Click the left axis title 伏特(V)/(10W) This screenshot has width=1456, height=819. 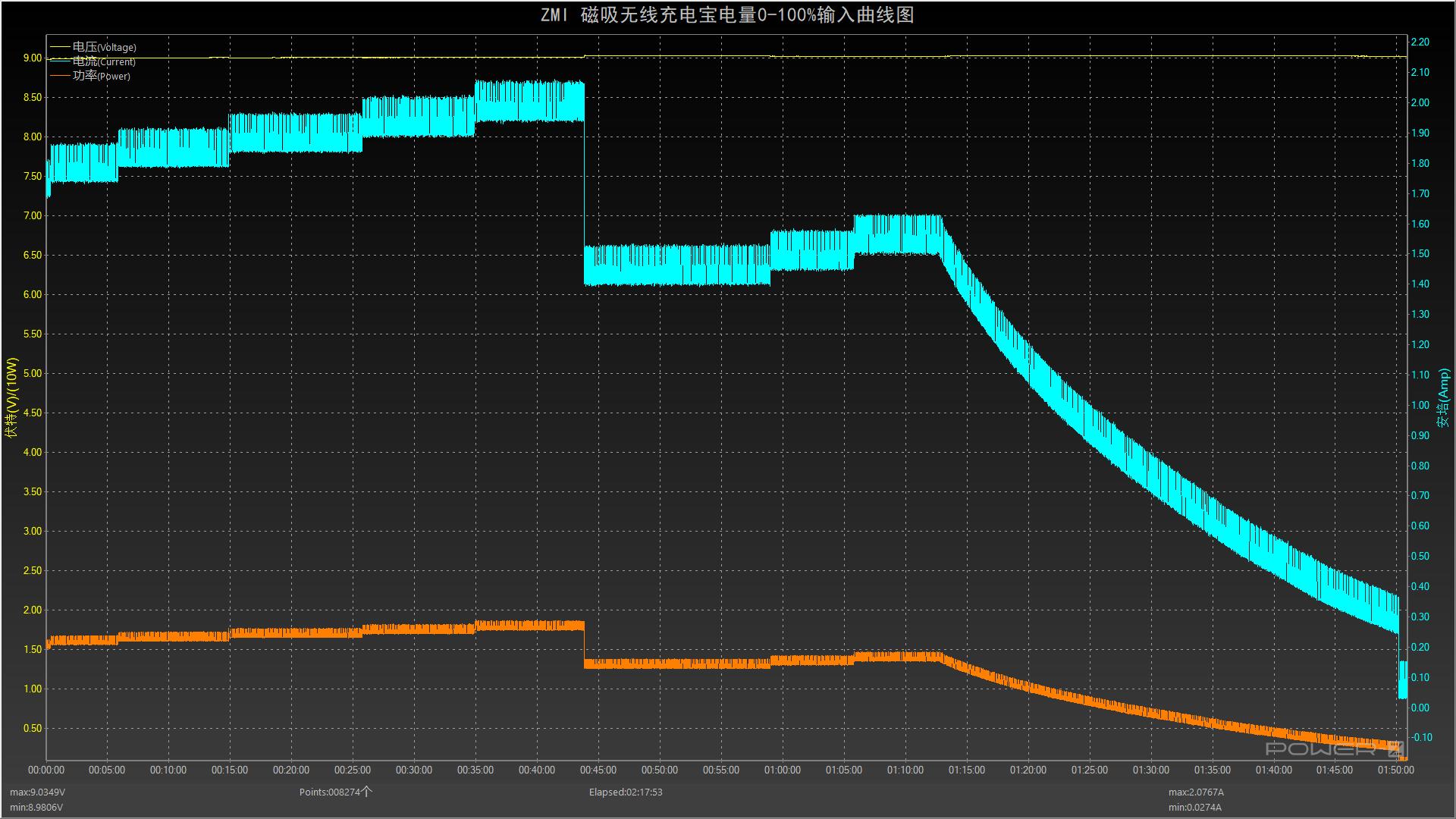tap(11, 397)
